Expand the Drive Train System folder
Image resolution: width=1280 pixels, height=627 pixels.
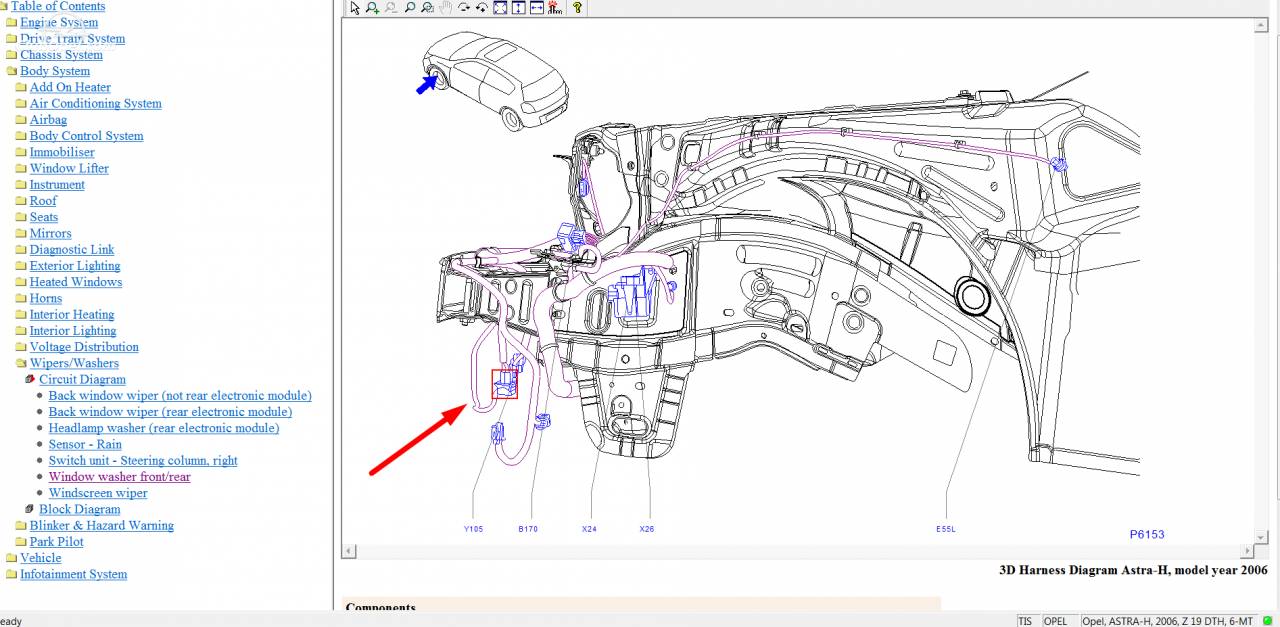pos(12,39)
